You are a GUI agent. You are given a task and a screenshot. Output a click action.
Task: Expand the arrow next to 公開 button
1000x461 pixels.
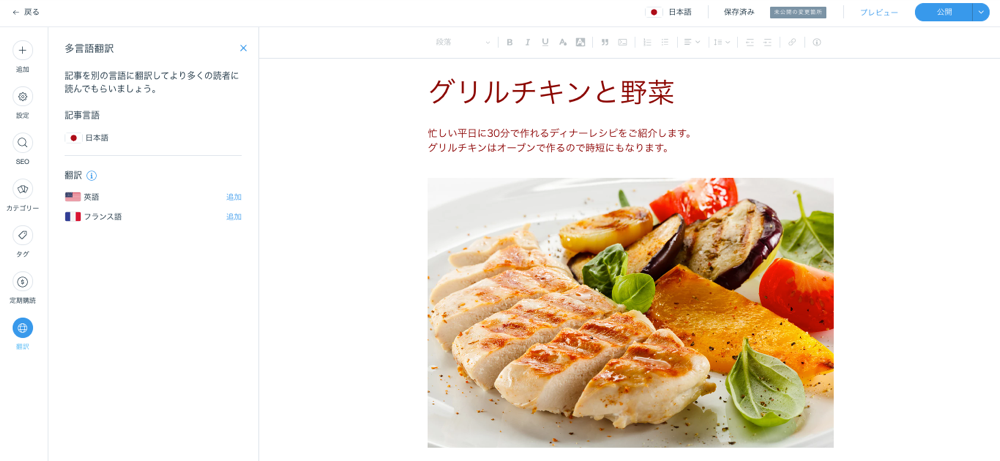tap(981, 12)
